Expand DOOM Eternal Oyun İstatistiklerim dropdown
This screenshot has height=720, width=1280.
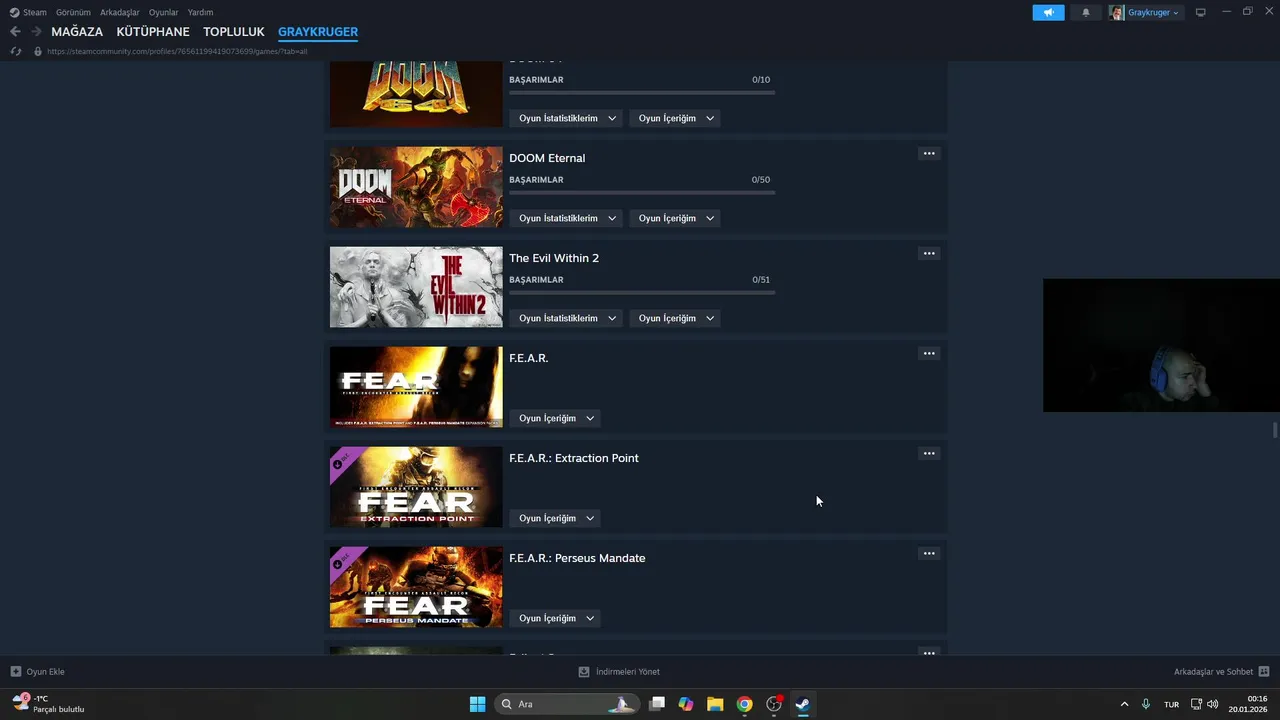coord(565,218)
